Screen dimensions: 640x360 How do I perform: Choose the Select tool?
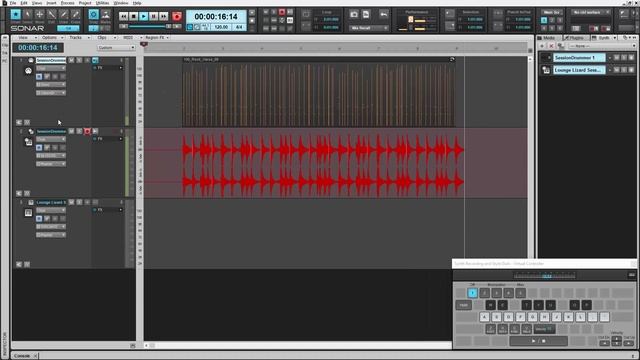[27, 15]
